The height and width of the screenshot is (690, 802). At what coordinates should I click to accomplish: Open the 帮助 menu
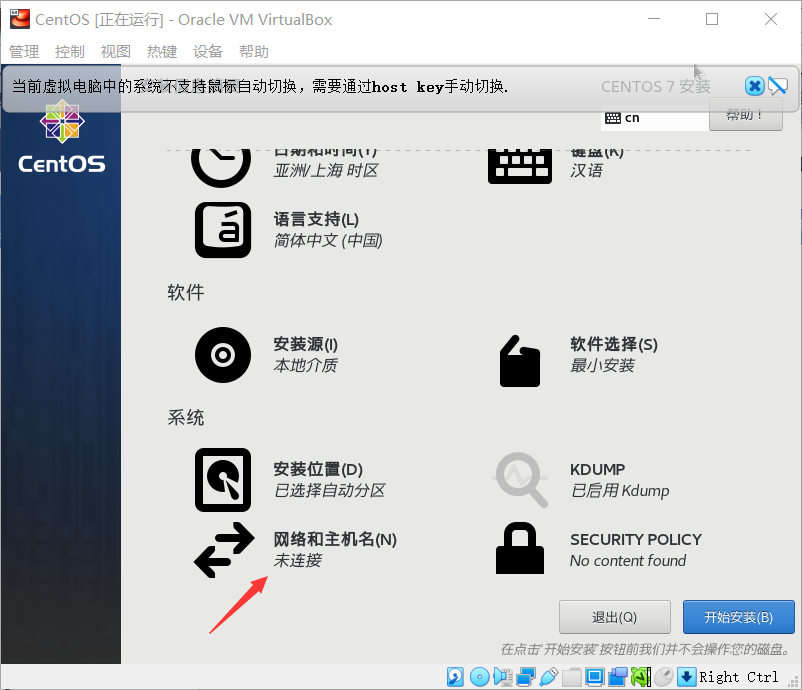[254, 52]
